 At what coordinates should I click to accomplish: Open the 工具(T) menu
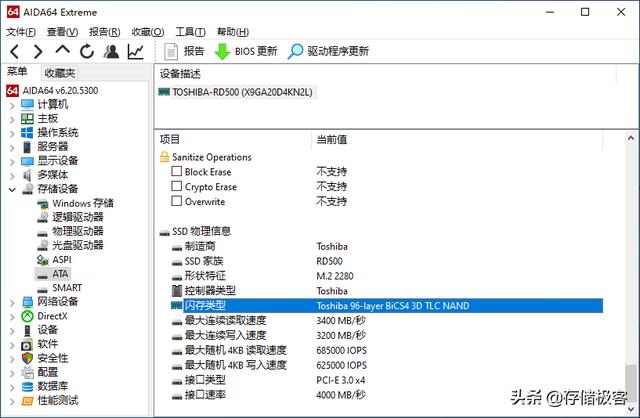(190, 32)
